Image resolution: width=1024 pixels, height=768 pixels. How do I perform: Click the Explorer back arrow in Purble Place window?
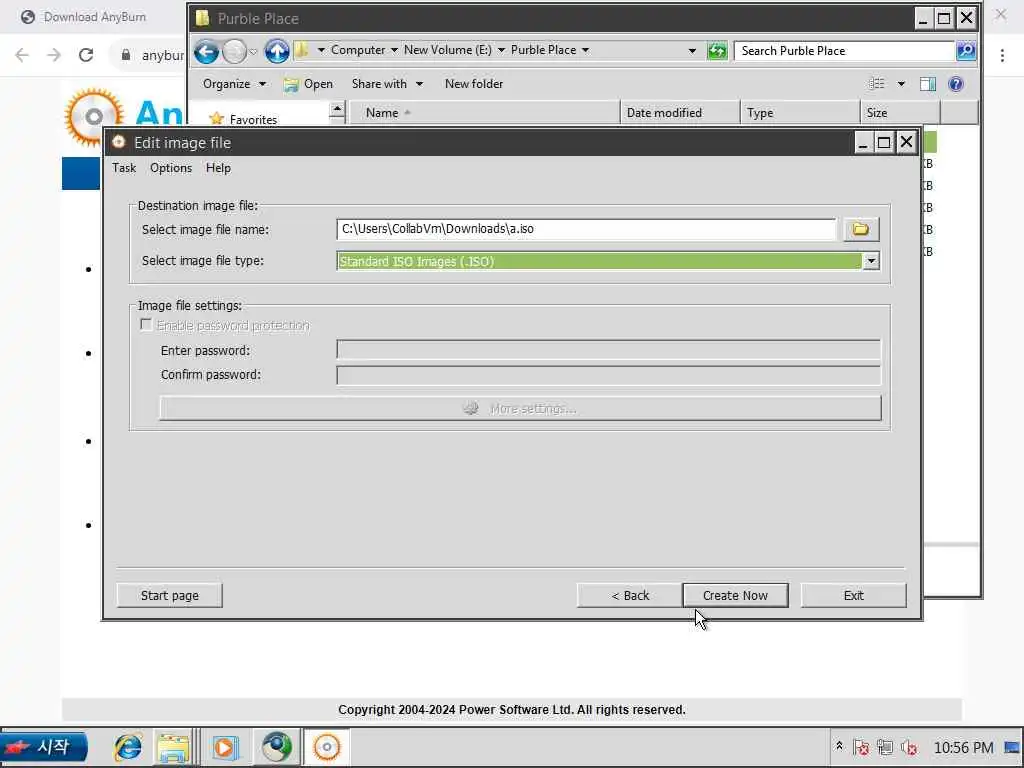pyautogui.click(x=206, y=51)
